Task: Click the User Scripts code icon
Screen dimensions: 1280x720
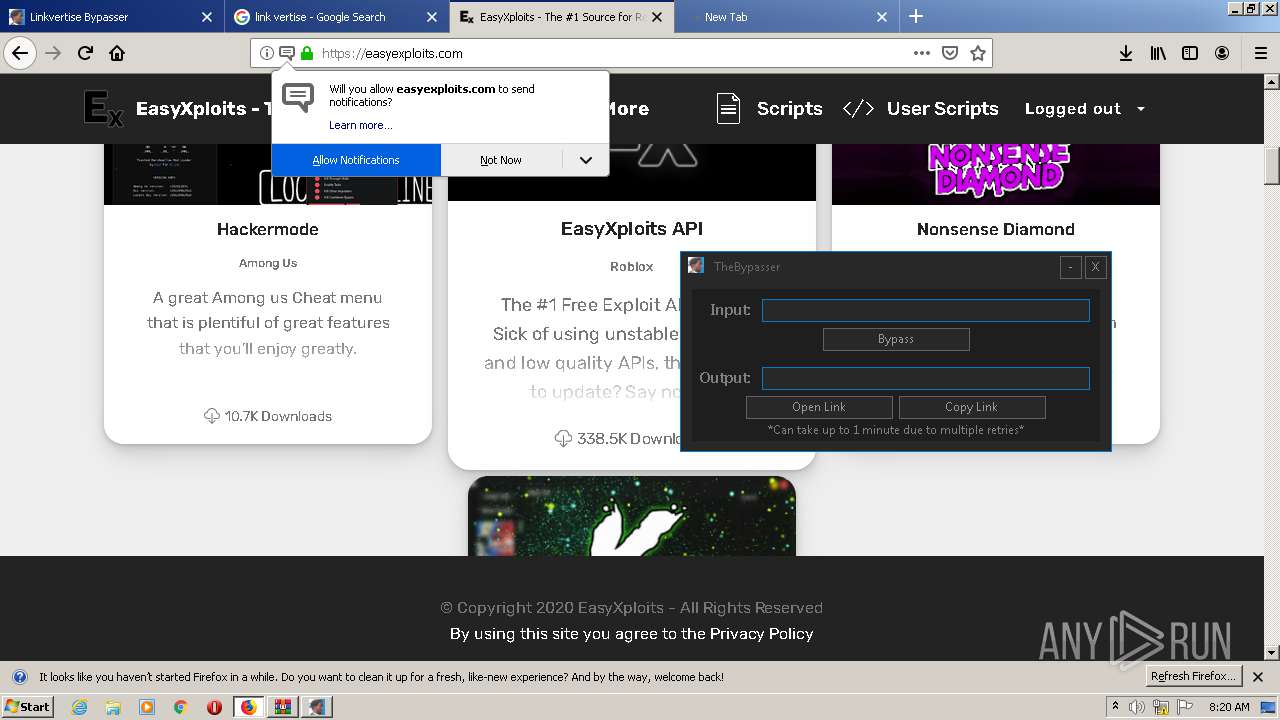Action: pyautogui.click(x=859, y=108)
